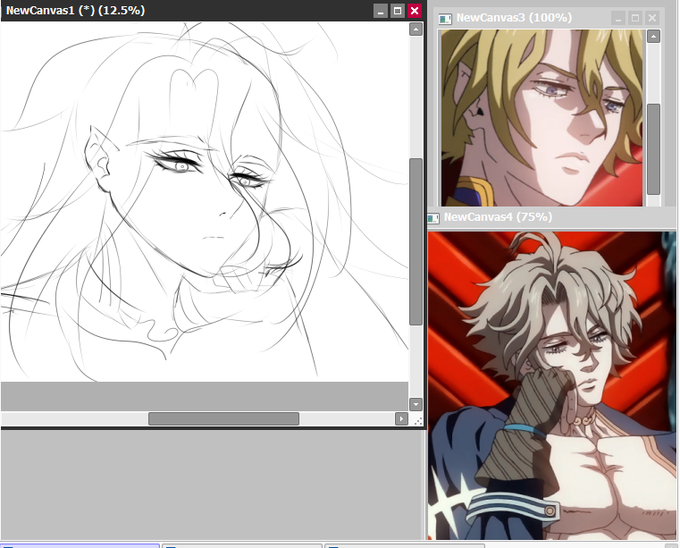Click the NewCanvas1 vertical scrollbar thumb
This screenshot has height=548, width=680.
click(416, 241)
